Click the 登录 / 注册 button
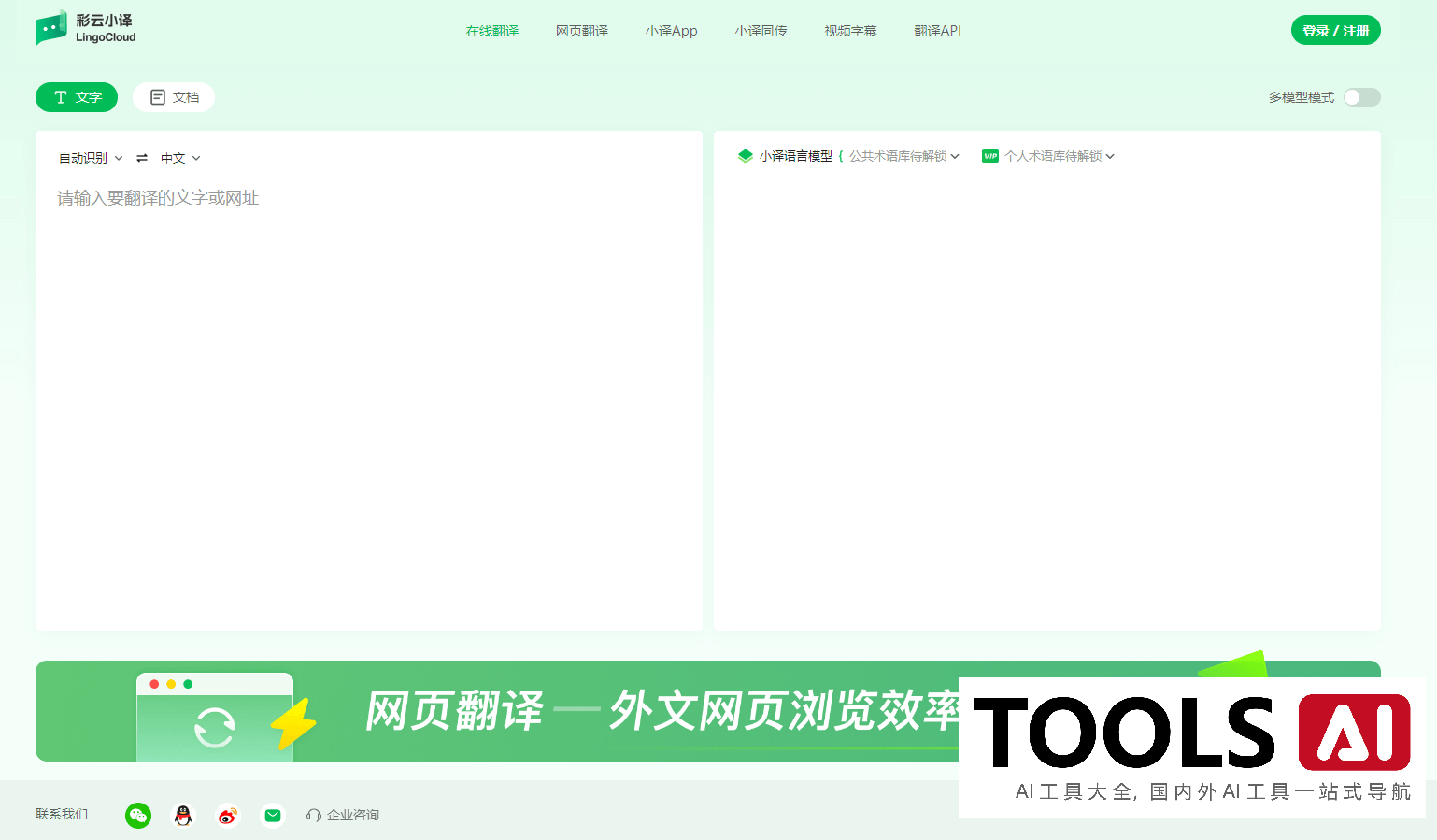 coord(1335,29)
